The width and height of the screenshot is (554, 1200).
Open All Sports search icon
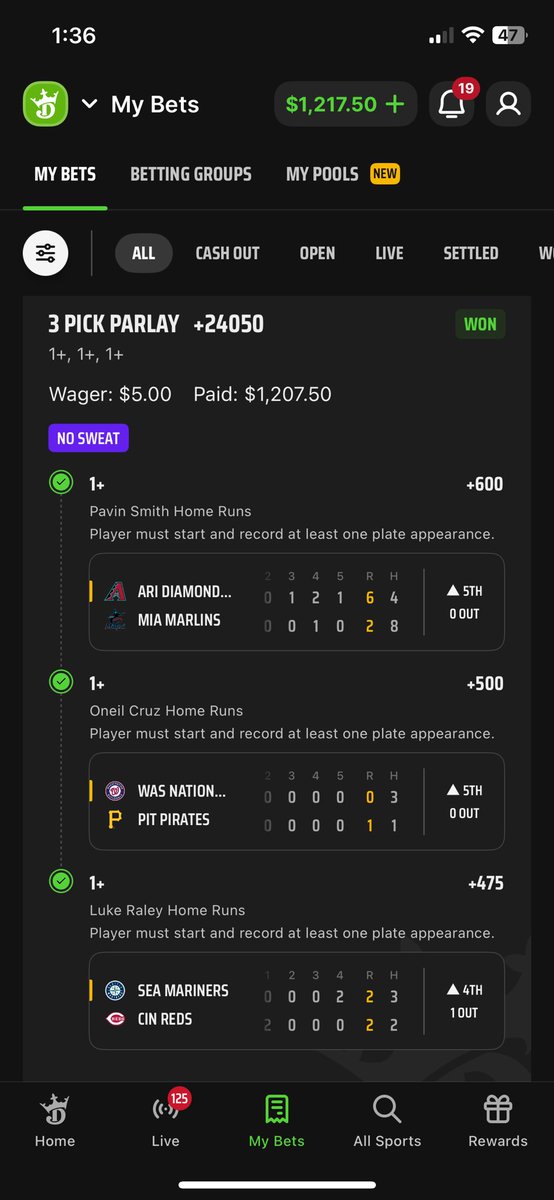point(387,1120)
